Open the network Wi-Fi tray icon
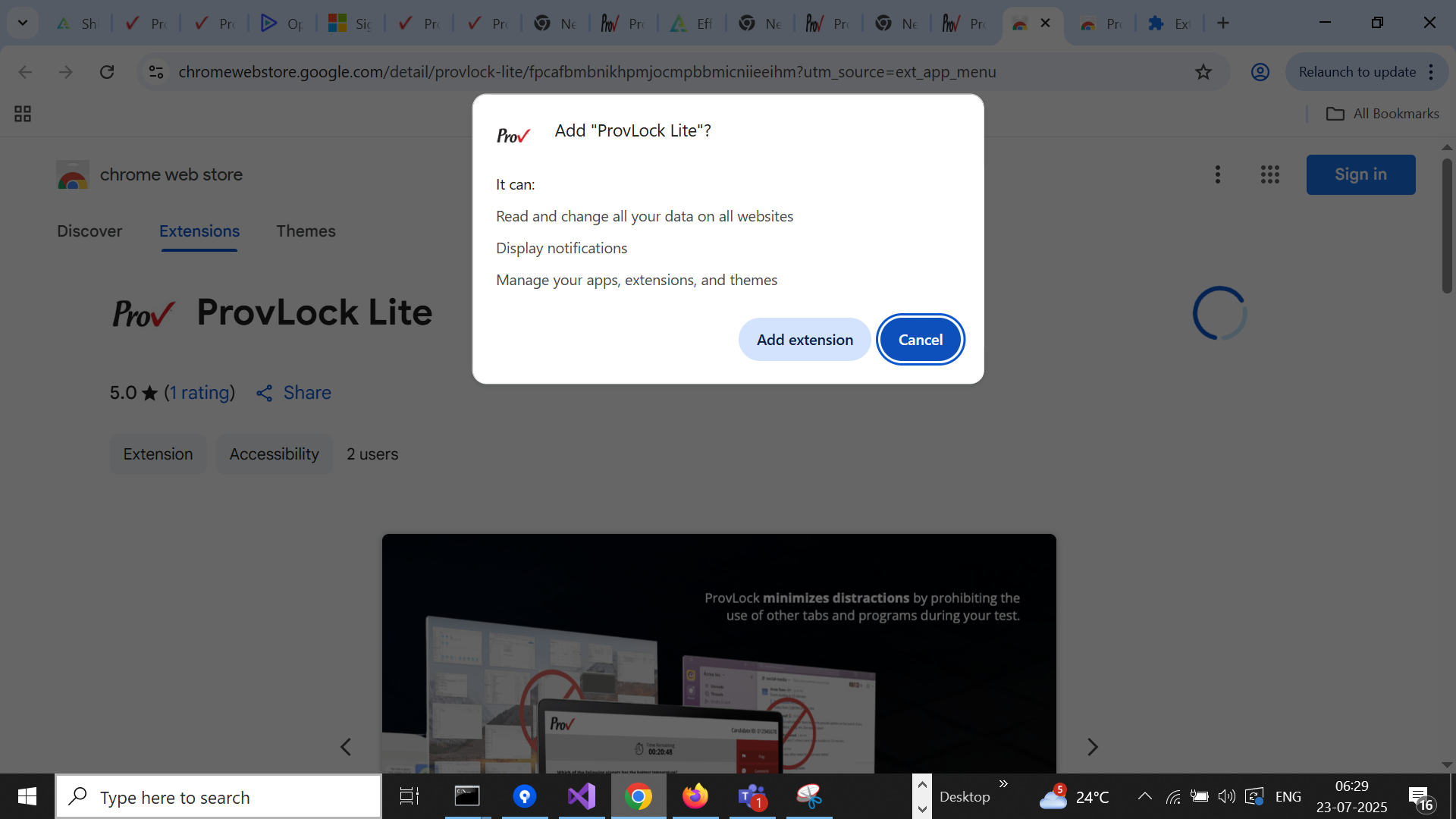 [x=1173, y=796]
